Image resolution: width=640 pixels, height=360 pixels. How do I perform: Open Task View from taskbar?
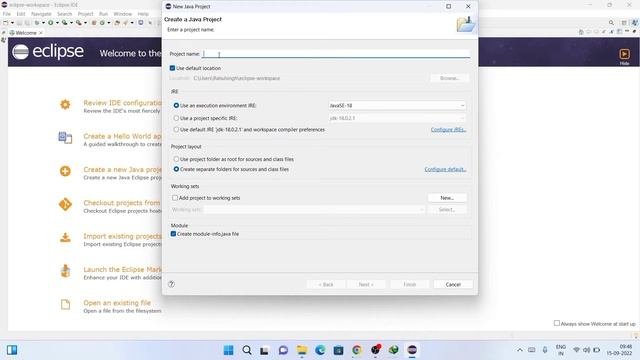(x=264, y=350)
